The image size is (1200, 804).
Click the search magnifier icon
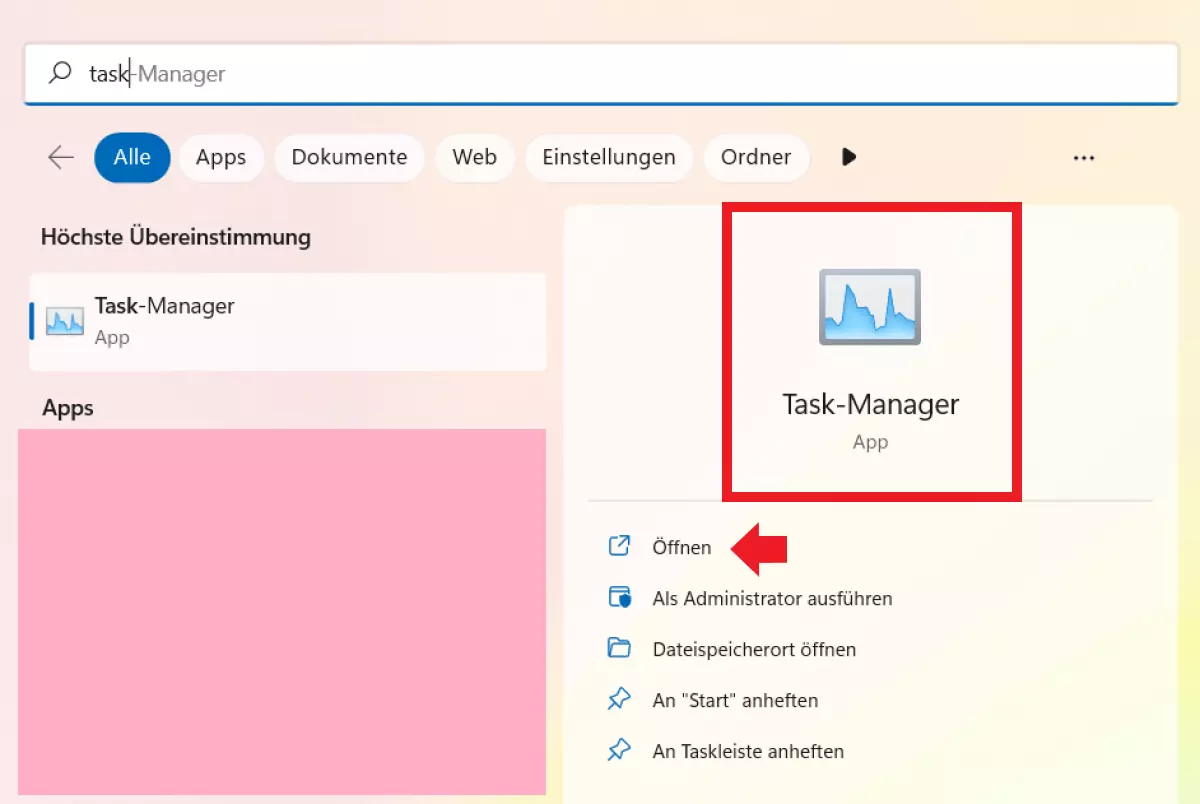(60, 73)
